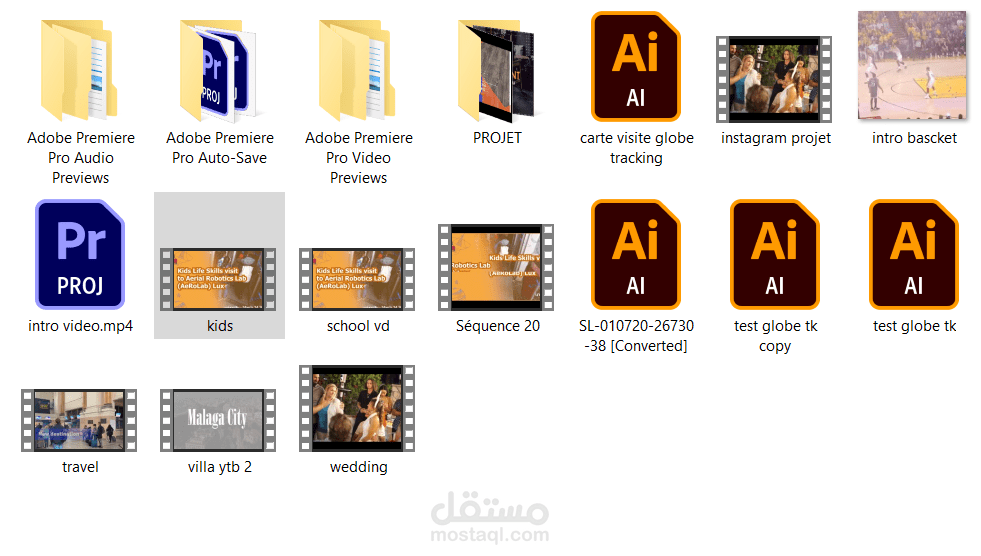Open the Adobe Premiere Pro Video Previews folder icon
This screenshot has width=981, height=556.
point(357,70)
